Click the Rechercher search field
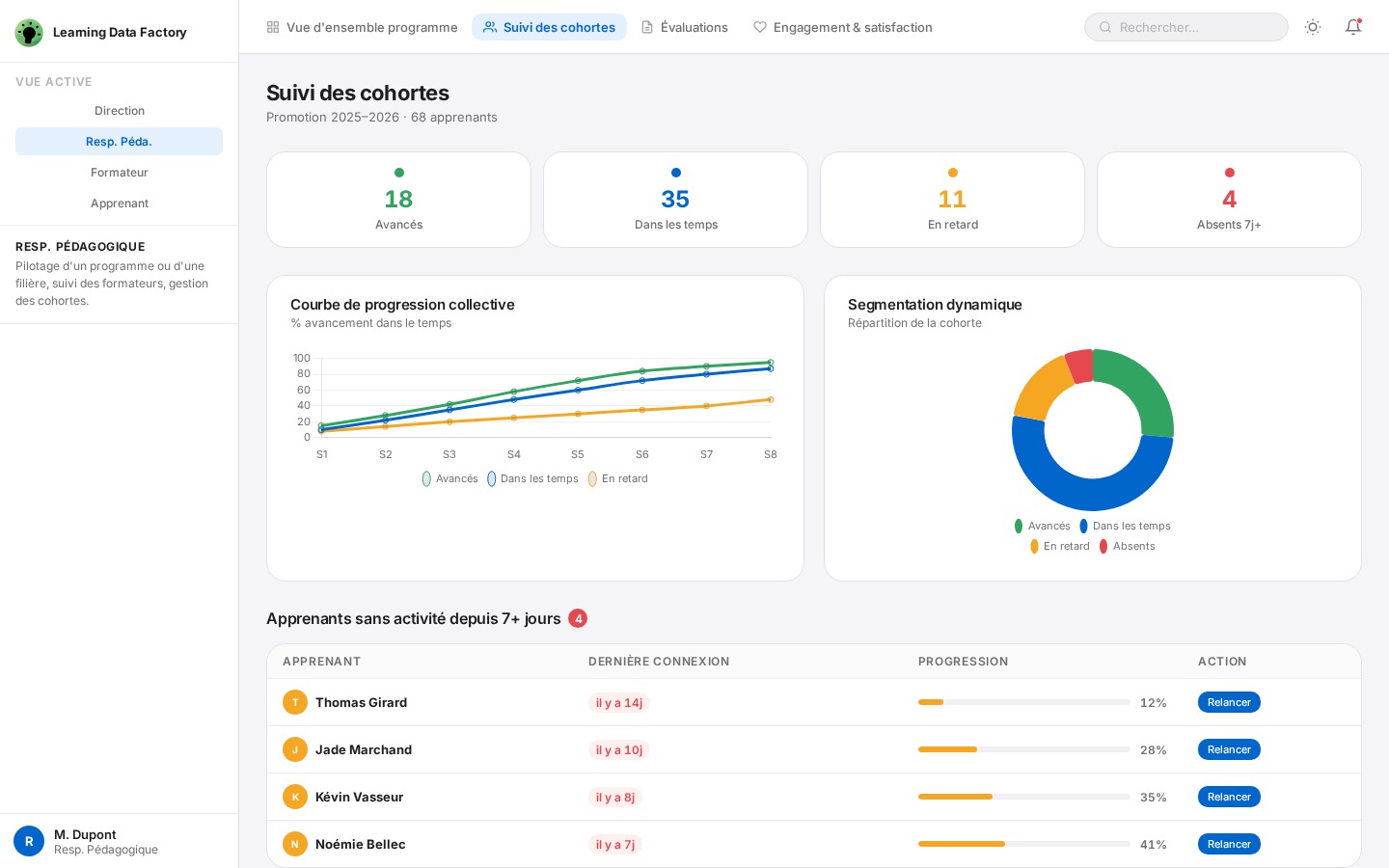 (x=1186, y=27)
